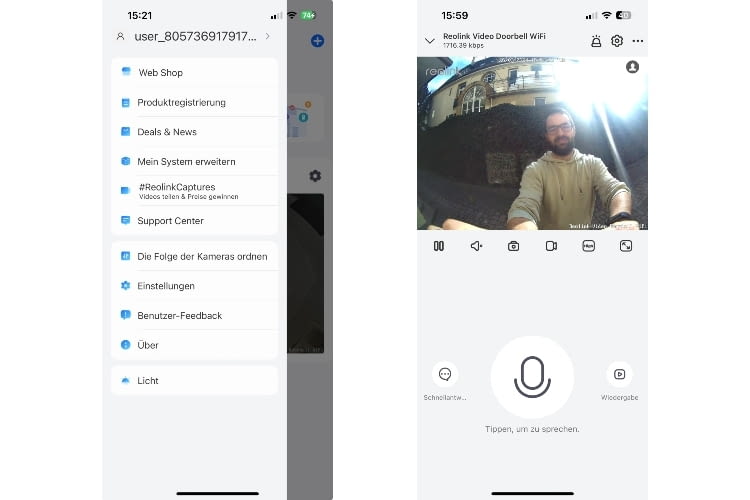Toggle the speaker volume icon

tap(476, 246)
